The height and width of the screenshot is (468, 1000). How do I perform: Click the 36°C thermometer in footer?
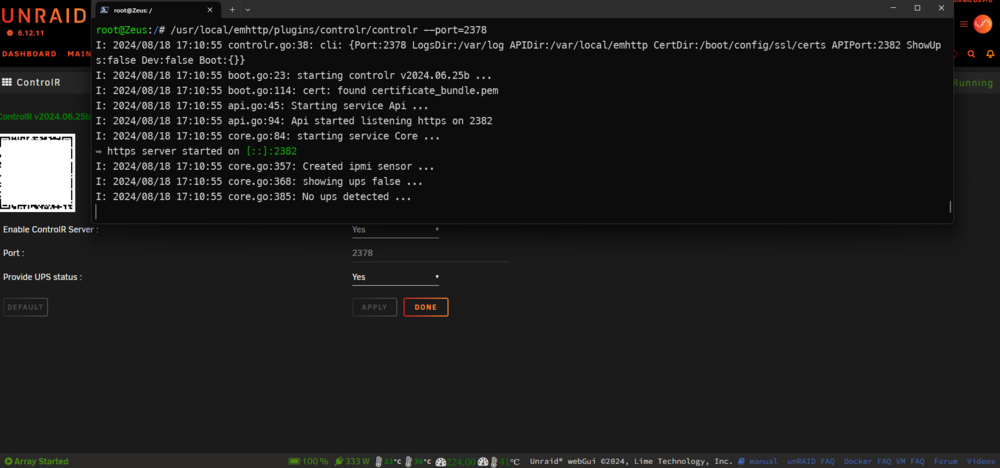point(418,461)
